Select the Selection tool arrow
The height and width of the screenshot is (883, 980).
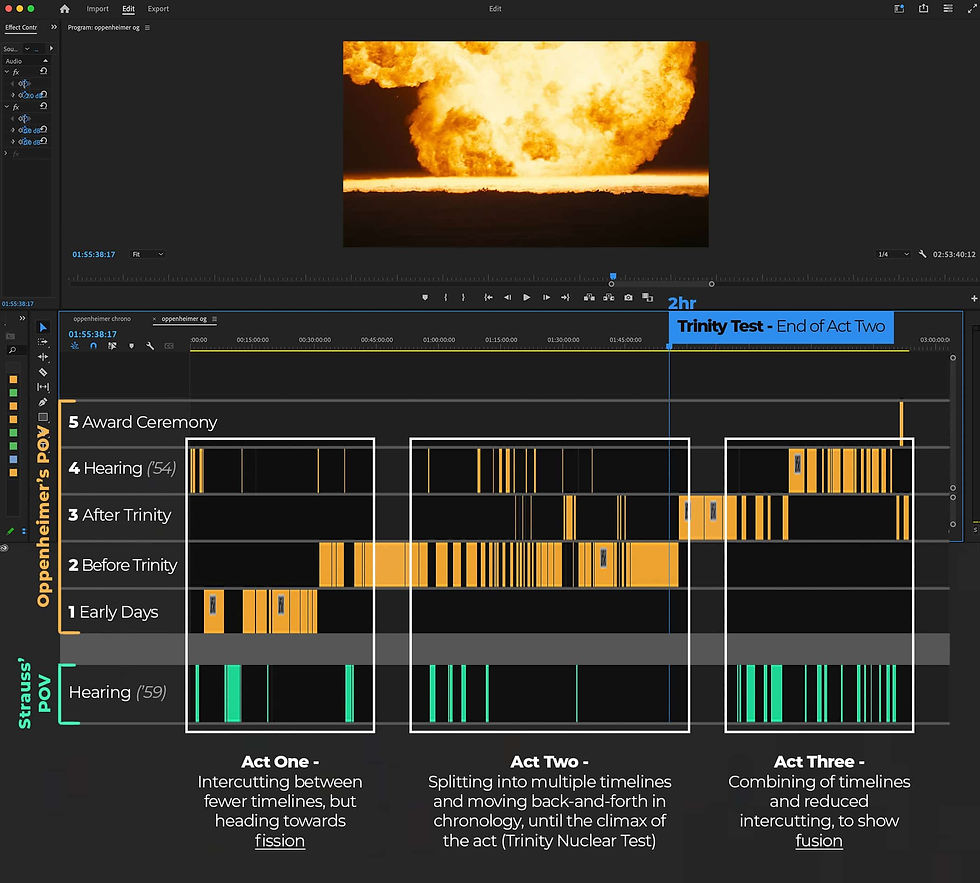42,327
